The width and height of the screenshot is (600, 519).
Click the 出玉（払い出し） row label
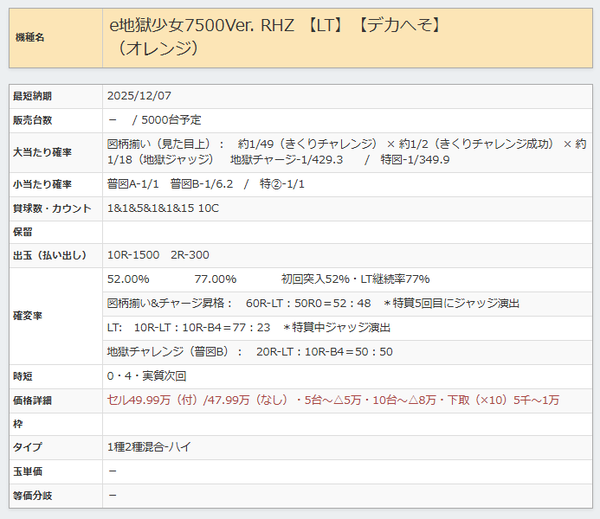[x=50, y=256]
